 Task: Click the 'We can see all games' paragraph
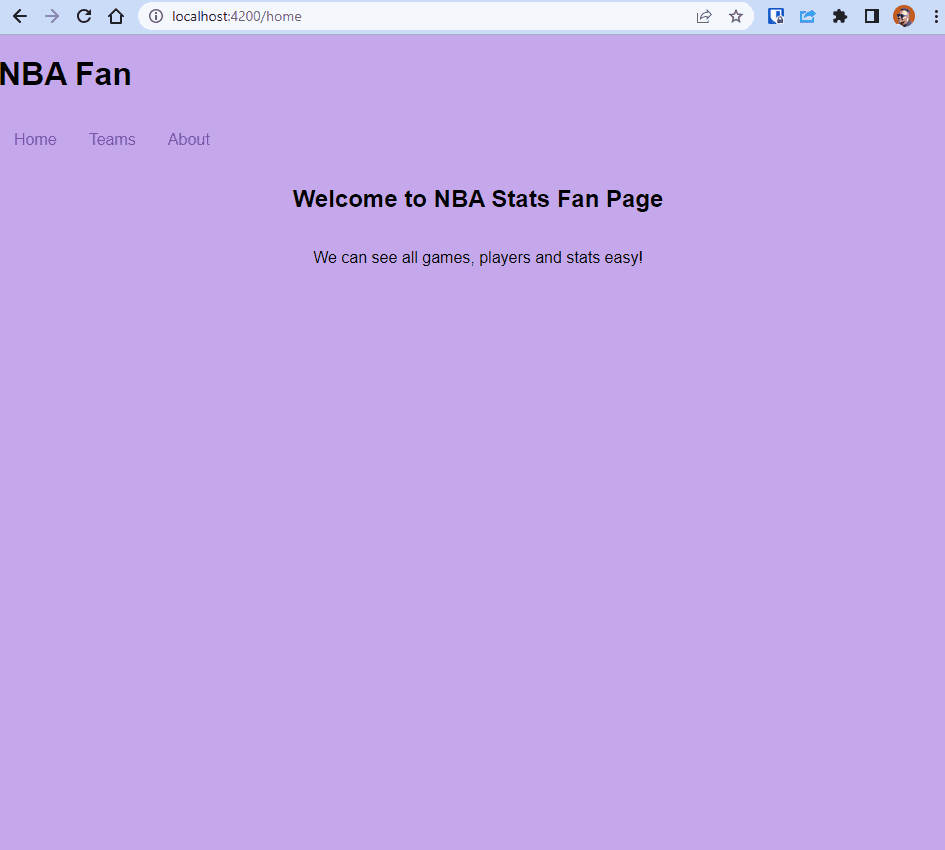coord(478,257)
